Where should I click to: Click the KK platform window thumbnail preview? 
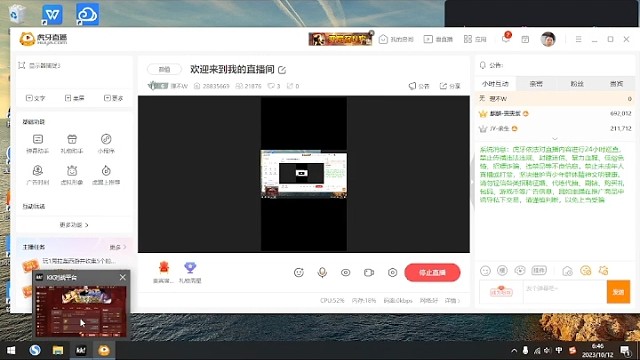tap(81, 311)
